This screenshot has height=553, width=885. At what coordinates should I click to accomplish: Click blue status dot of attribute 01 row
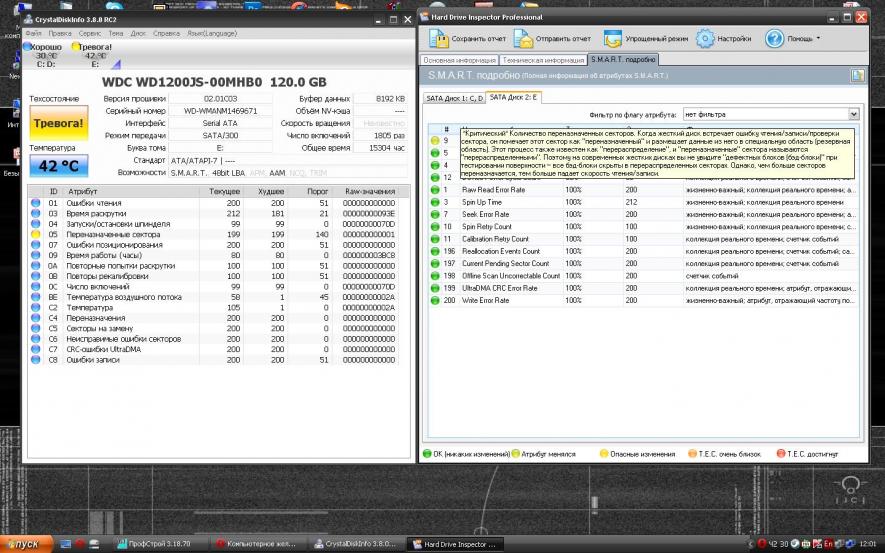36,203
